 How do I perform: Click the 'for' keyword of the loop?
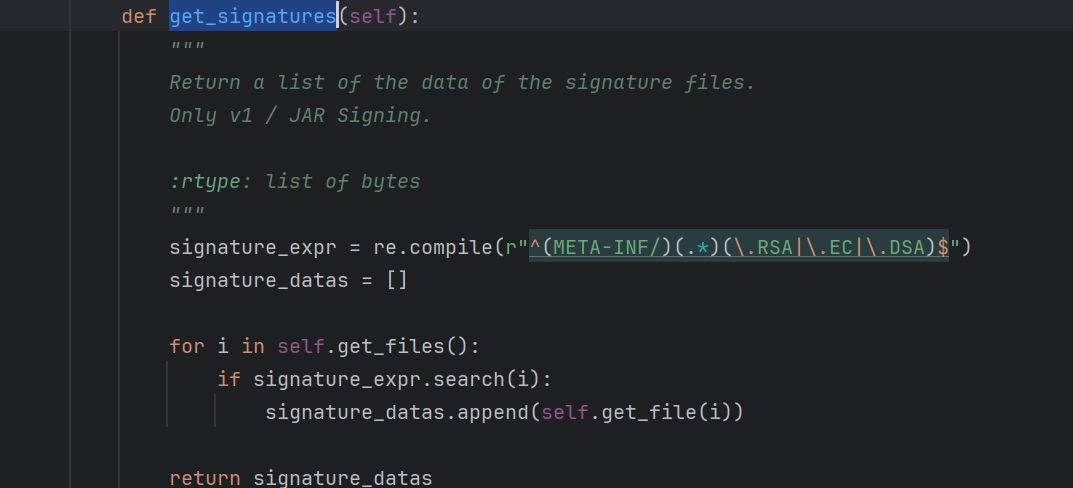[x=187, y=346]
